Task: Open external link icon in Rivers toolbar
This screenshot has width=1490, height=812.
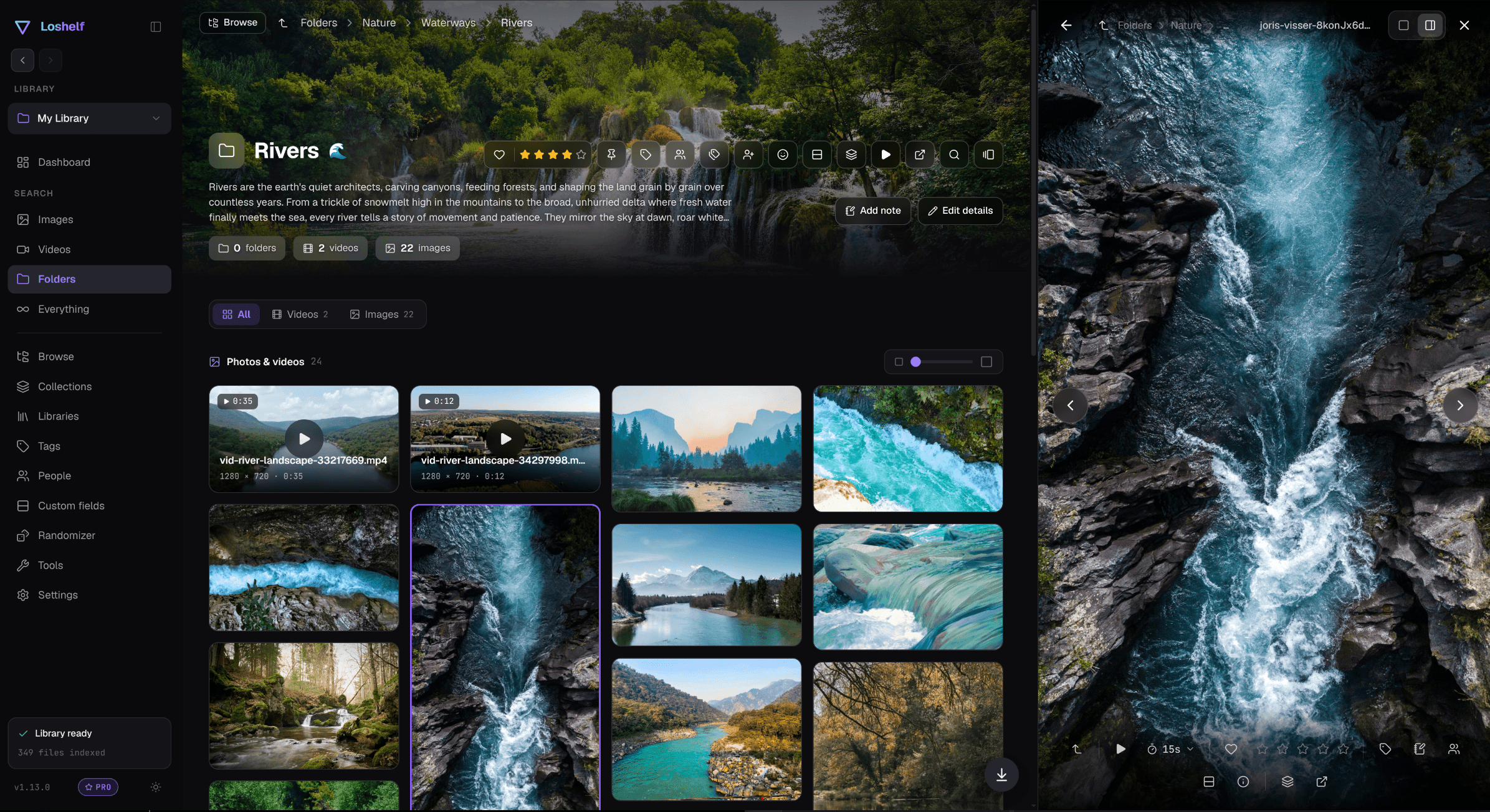Action: [920, 155]
